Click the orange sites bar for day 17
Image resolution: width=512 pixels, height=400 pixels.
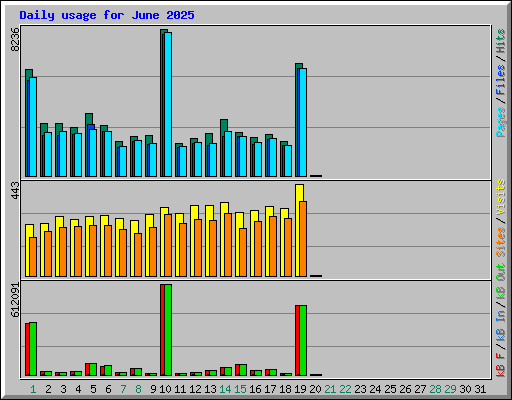point(273,246)
